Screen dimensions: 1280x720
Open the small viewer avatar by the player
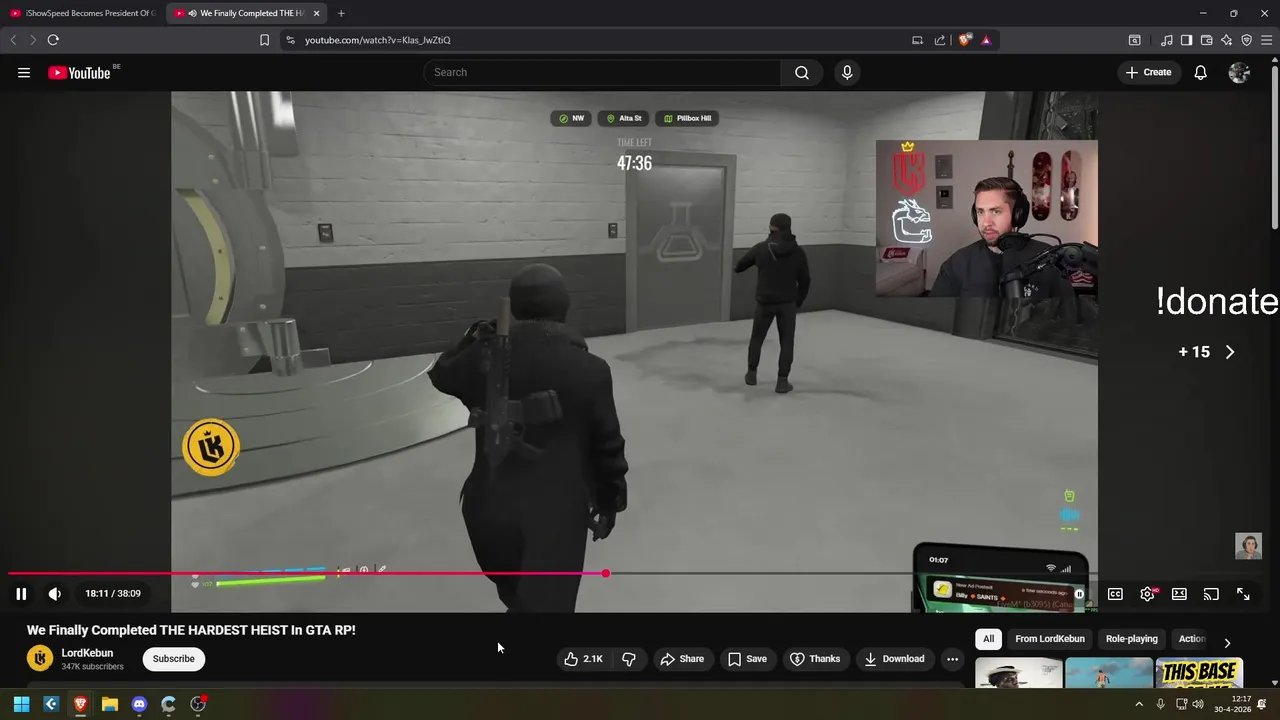[1248, 545]
